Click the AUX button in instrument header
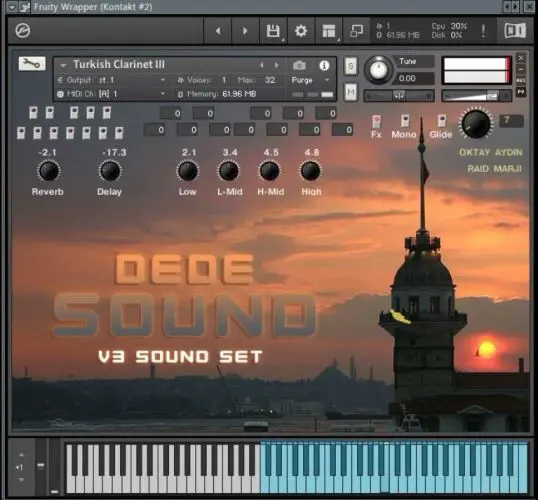This screenshot has width=538, height=500. click(521, 81)
